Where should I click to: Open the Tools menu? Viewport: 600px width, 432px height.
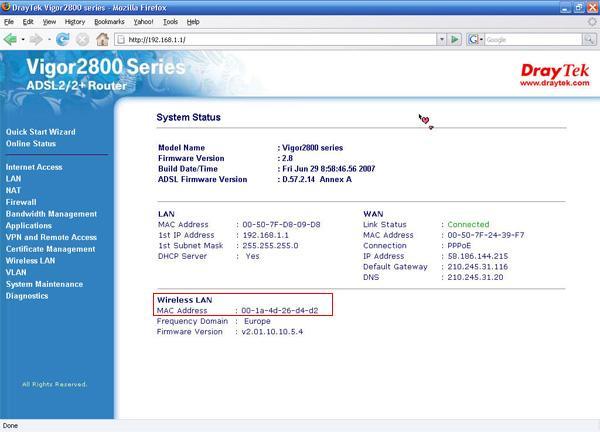coord(170,22)
